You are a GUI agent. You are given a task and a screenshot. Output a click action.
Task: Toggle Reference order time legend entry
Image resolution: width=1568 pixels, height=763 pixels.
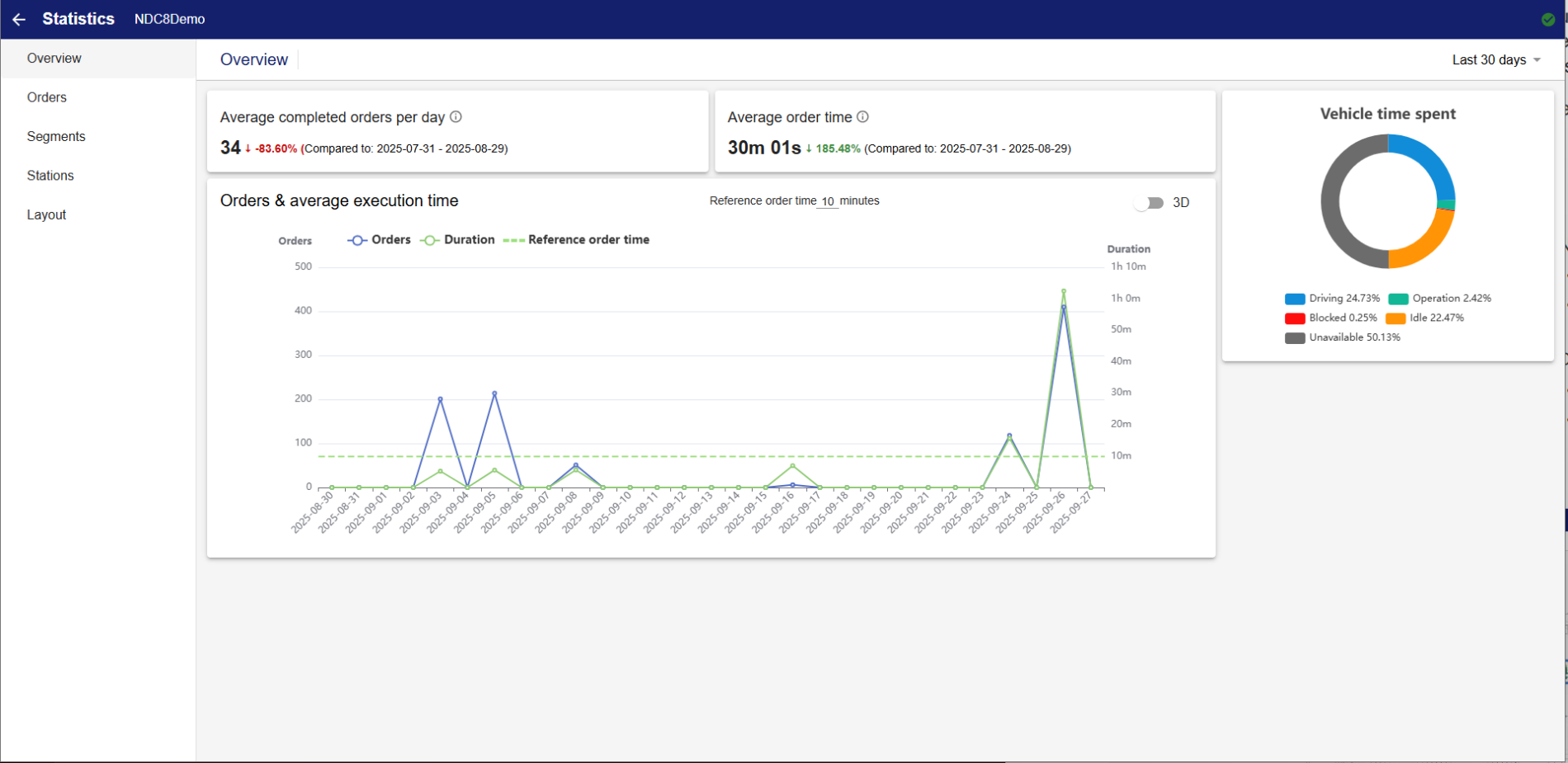point(576,240)
